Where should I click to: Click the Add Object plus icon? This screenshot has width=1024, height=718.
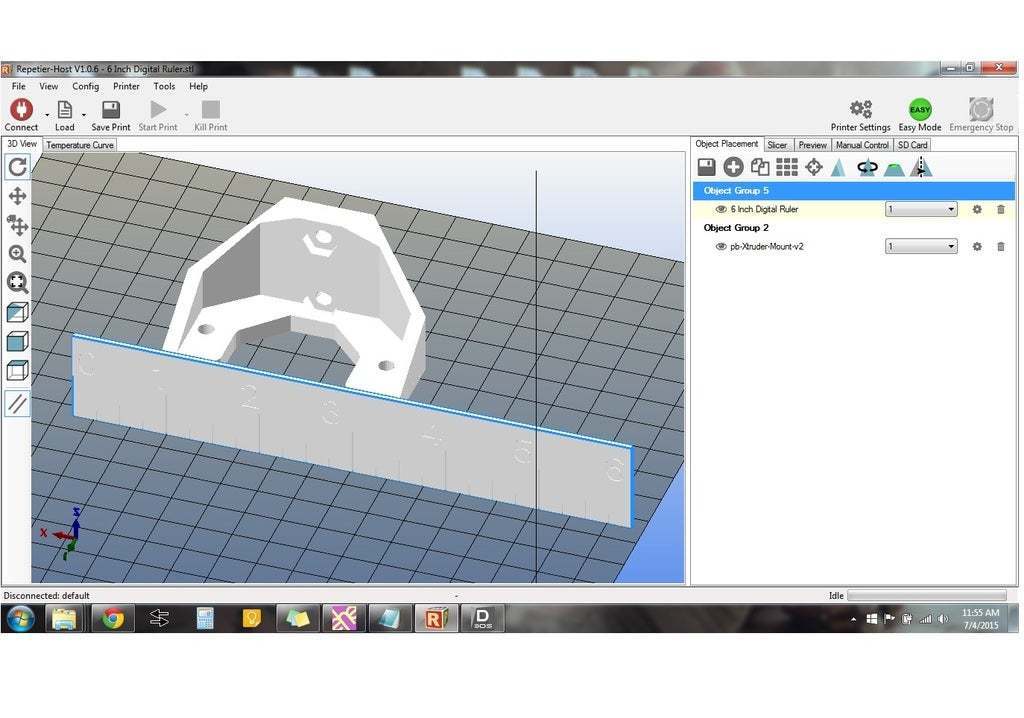click(x=733, y=168)
